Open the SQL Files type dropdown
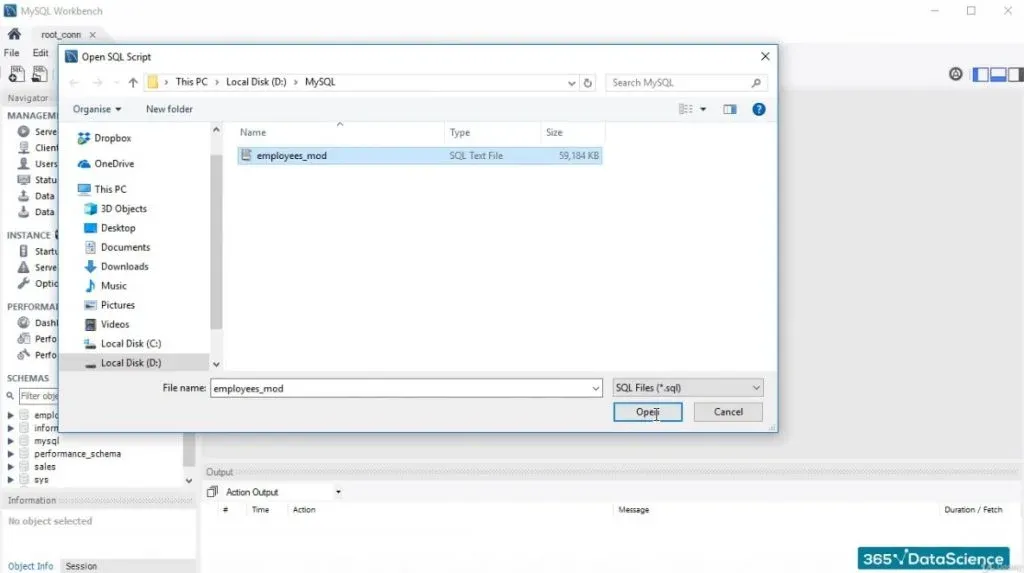Image resolution: width=1024 pixels, height=573 pixels. pos(687,388)
